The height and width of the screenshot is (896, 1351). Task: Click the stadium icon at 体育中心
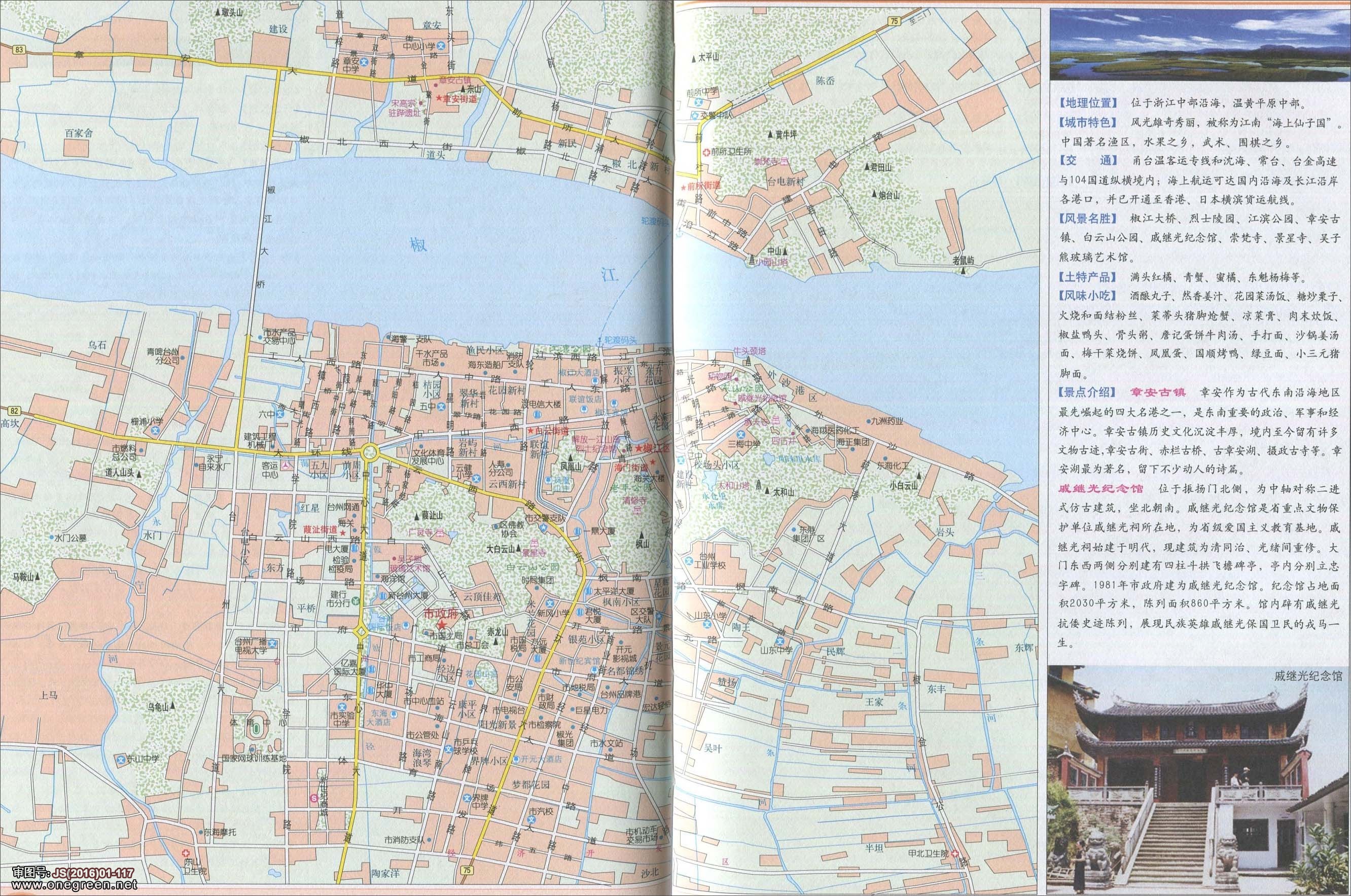tap(257, 729)
